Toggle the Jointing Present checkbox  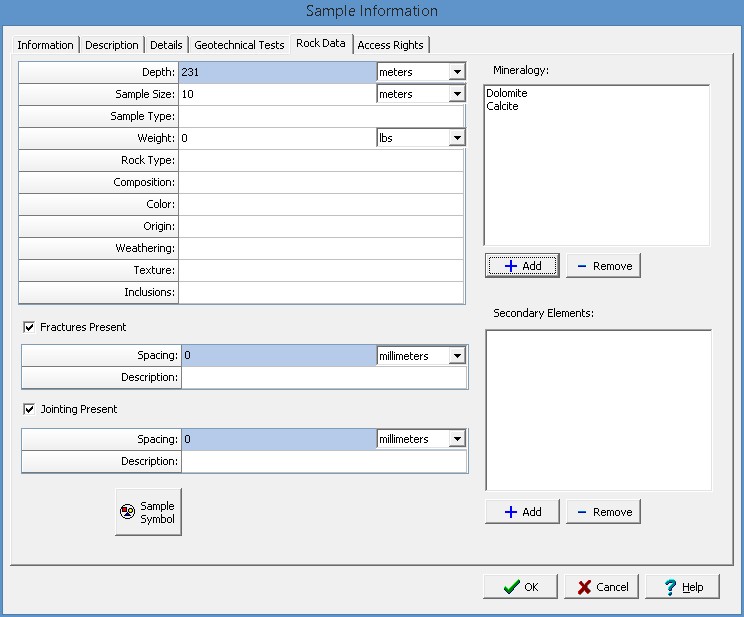pos(29,409)
